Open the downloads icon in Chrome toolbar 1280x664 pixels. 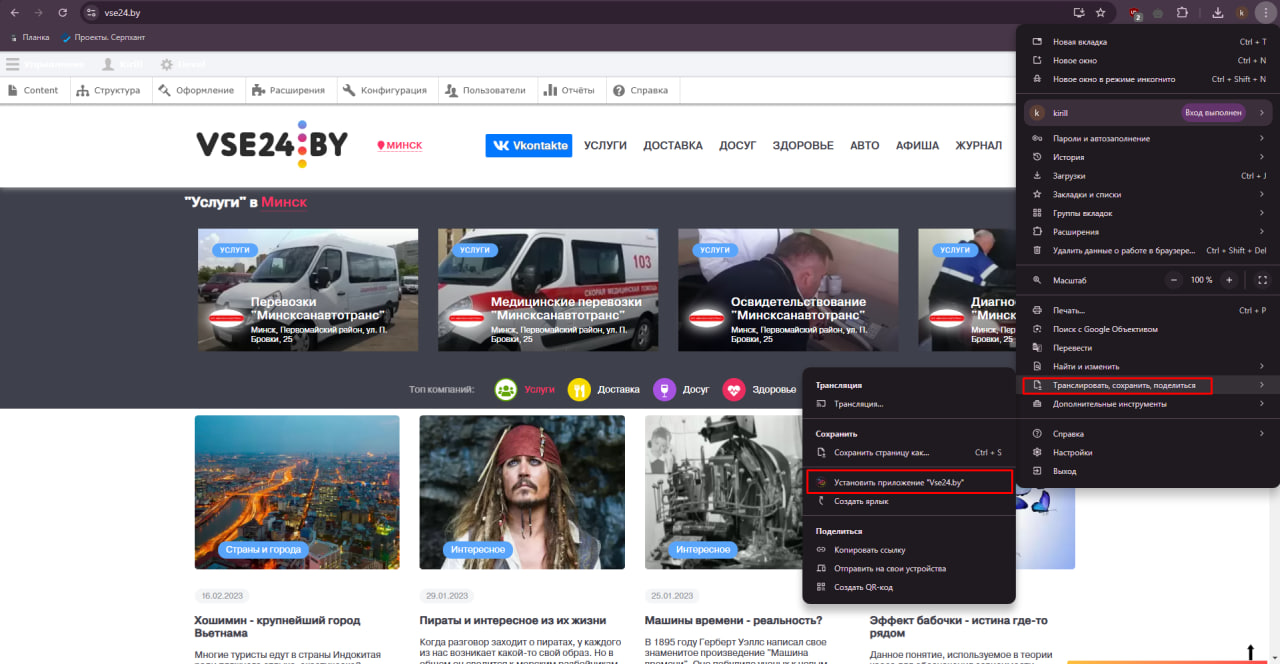pyautogui.click(x=1218, y=13)
